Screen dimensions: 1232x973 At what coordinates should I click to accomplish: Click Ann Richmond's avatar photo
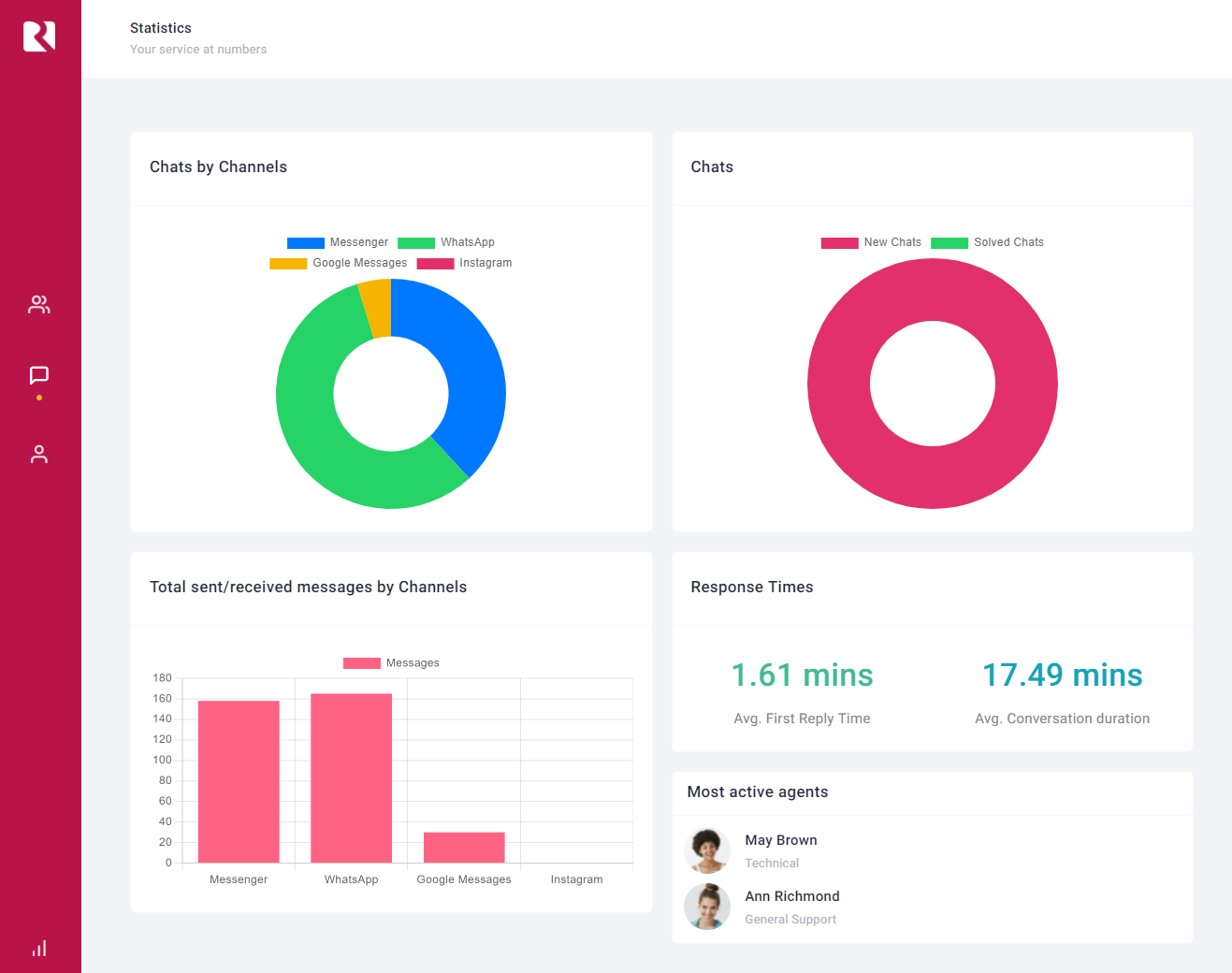point(707,907)
